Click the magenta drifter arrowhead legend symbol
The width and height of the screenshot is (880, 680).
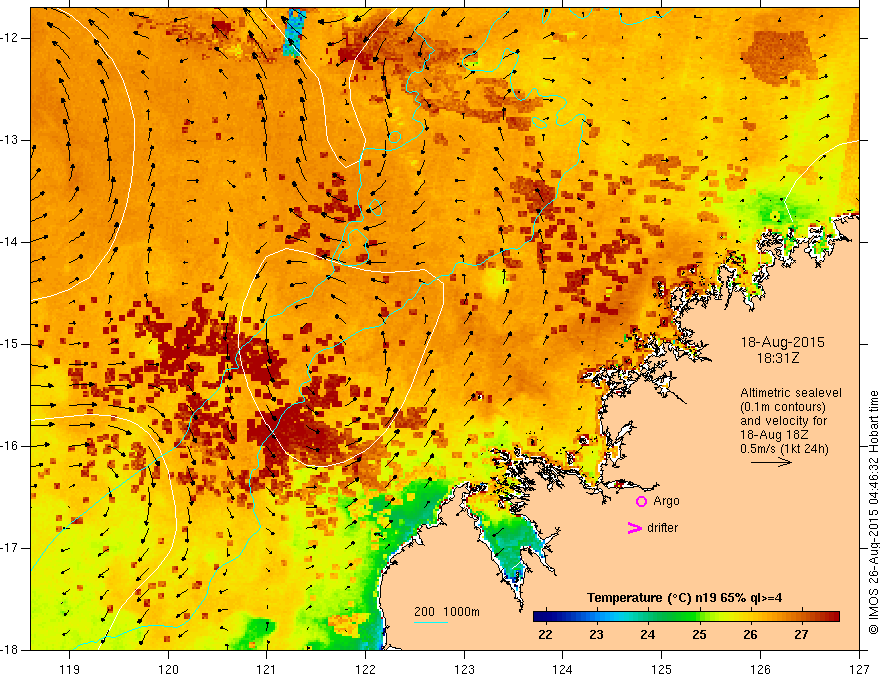[x=635, y=528]
